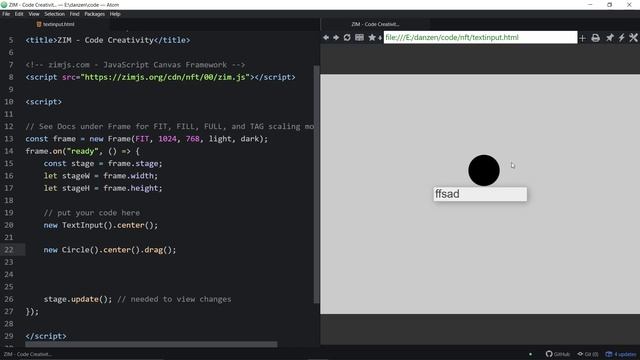Click line number 22 in the gutter
The height and width of the screenshot is (360, 640).
coord(9,250)
